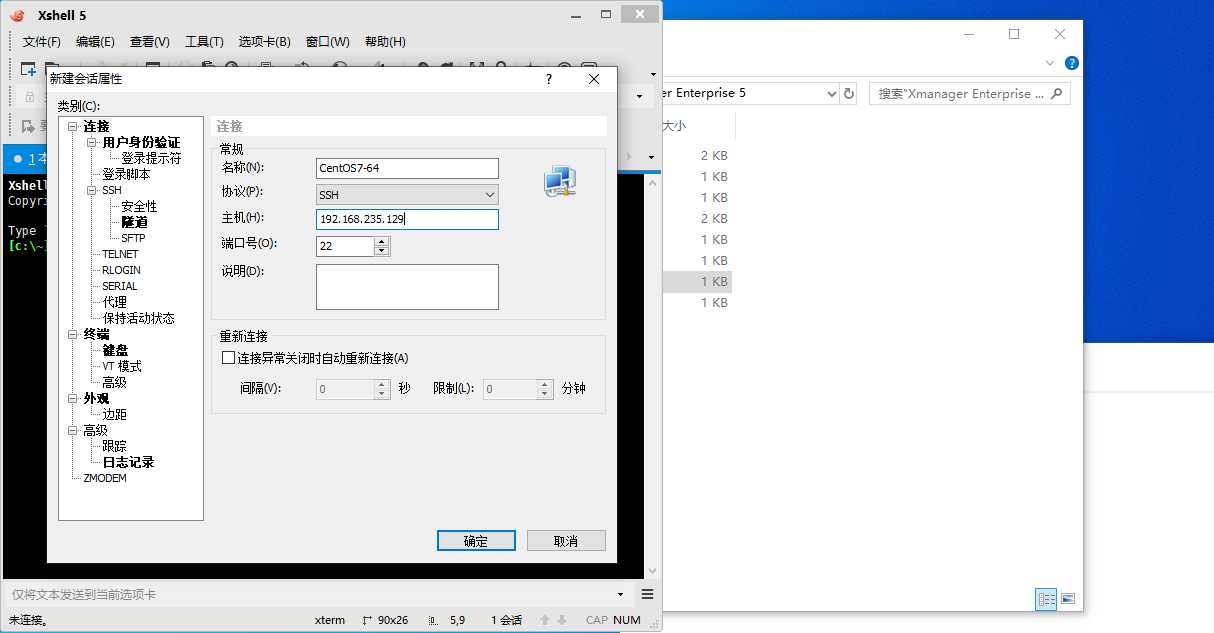Select 日志记录 in the category tree

click(x=128, y=462)
